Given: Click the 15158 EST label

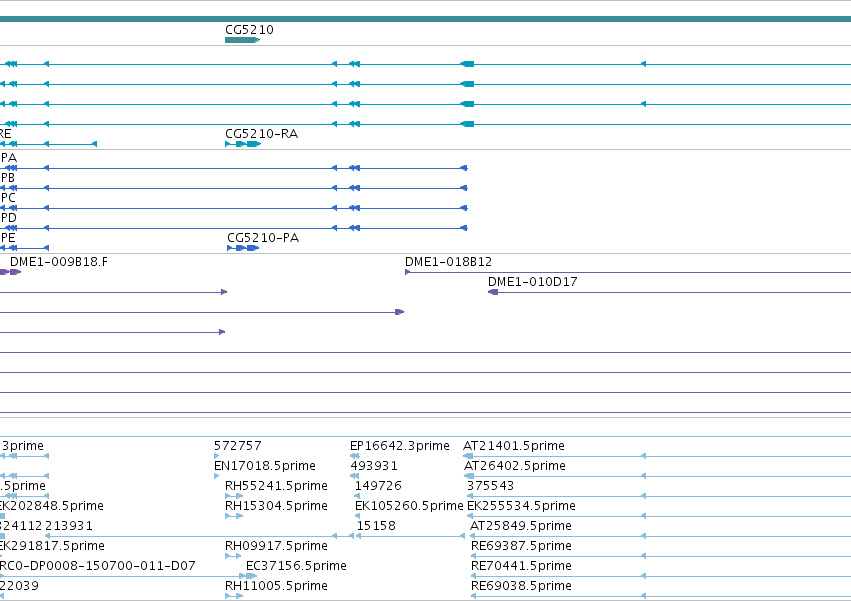Looking at the screenshot, I should pyautogui.click(x=376, y=526).
